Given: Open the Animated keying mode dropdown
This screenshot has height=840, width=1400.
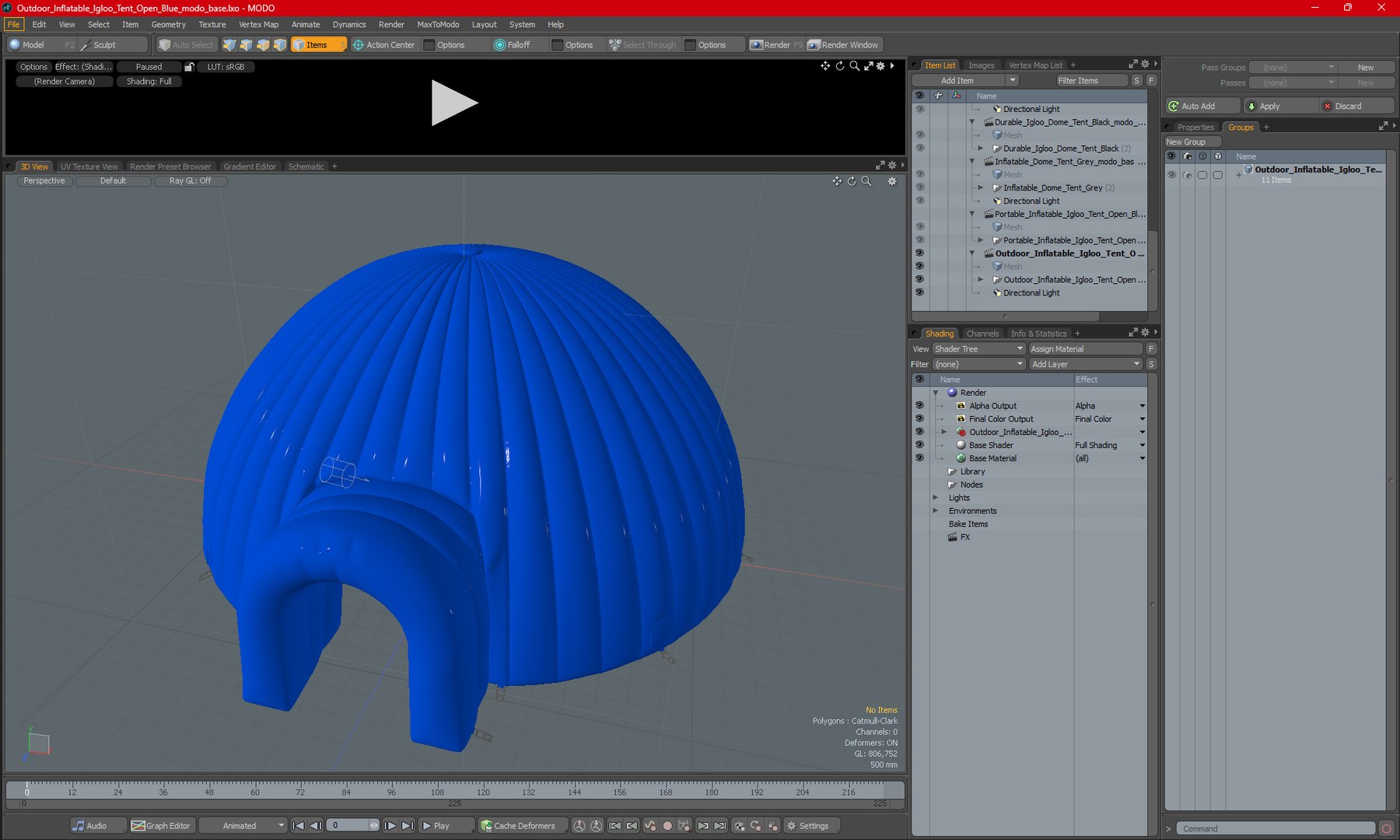Looking at the screenshot, I should click(x=244, y=825).
